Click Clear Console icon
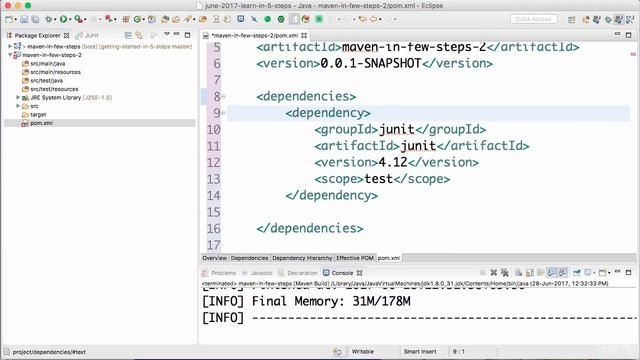 pos(519,272)
